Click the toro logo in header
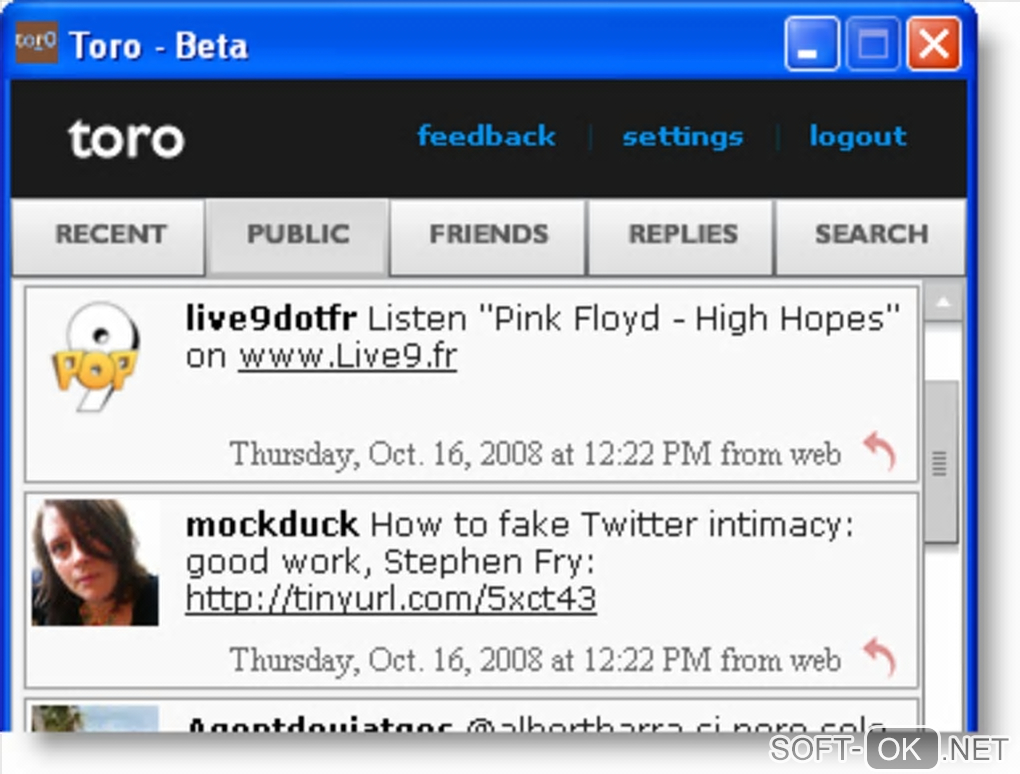This screenshot has height=774, width=1020. pos(126,139)
